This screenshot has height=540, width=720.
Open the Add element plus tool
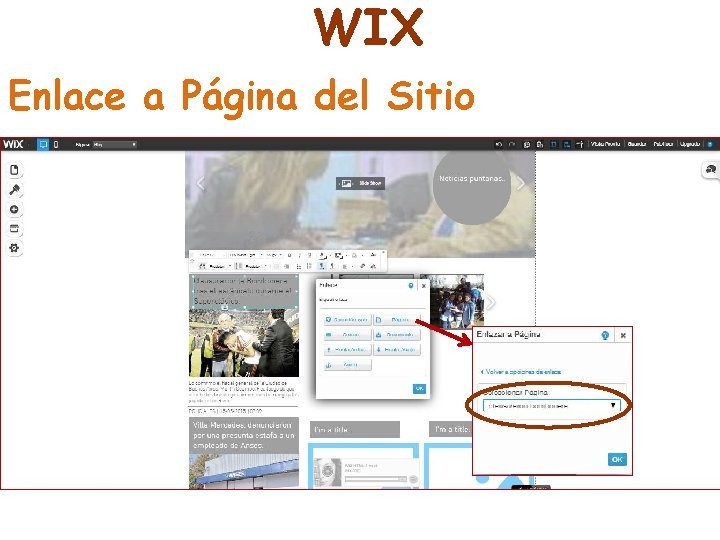(14, 209)
